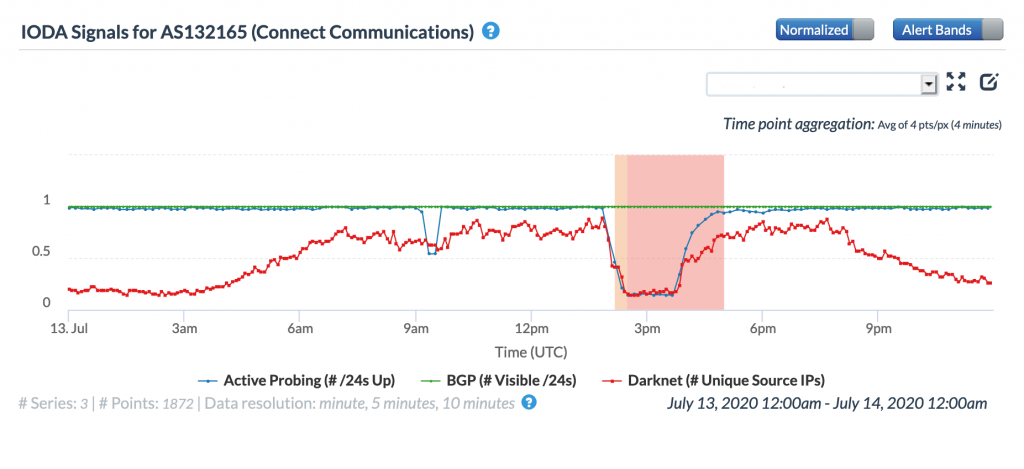Click the help icon next to Data resolution

[x=529, y=403]
